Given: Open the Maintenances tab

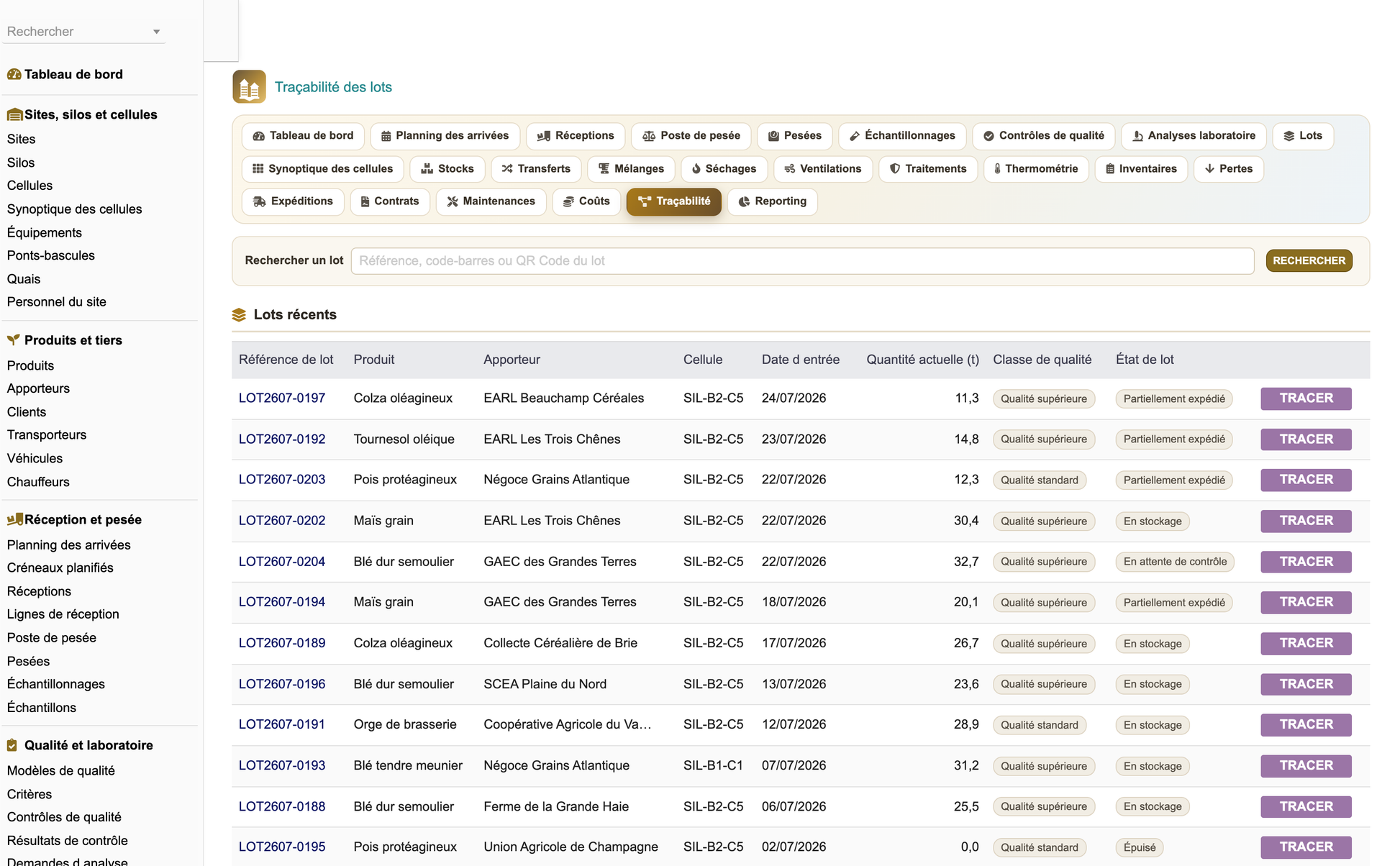Looking at the screenshot, I should (x=491, y=201).
